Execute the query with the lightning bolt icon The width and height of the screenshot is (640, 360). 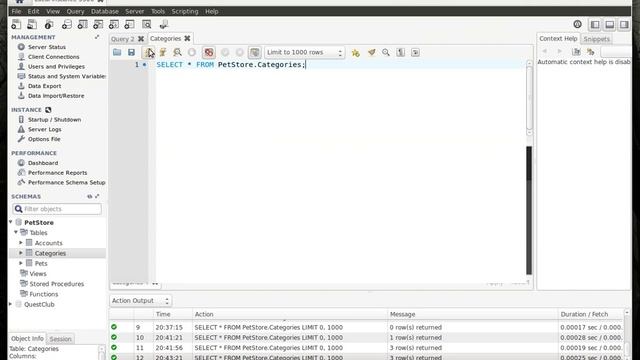pos(149,52)
